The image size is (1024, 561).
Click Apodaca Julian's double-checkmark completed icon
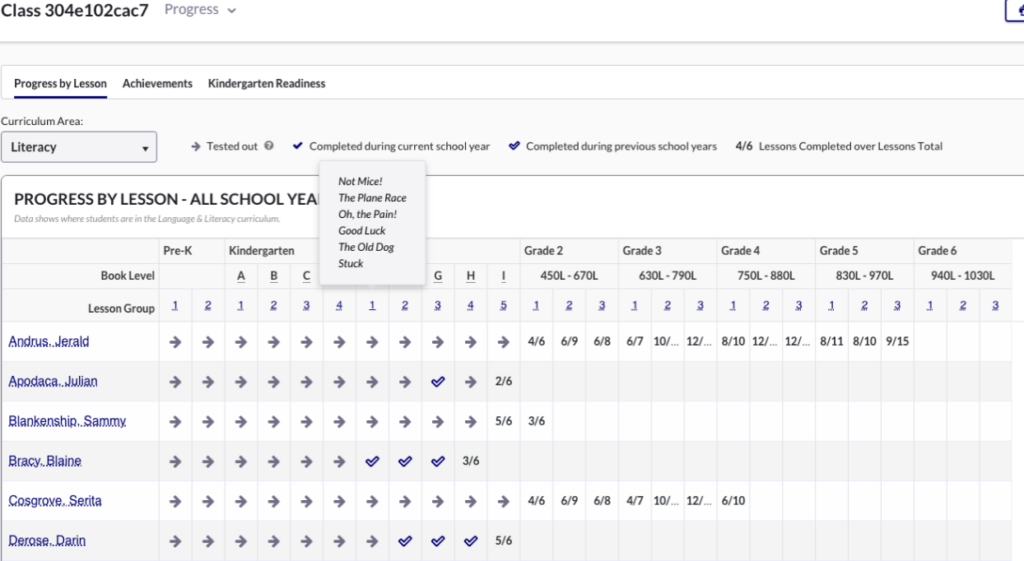(438, 381)
